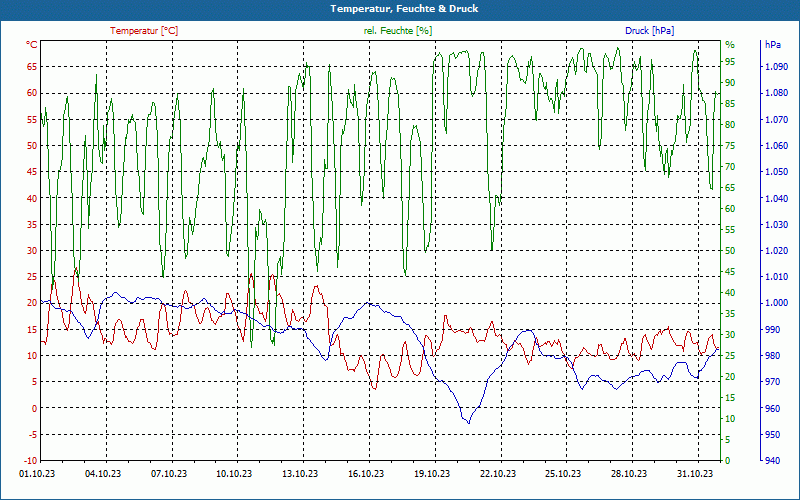Click the date label '22.10.23'
The image size is (800, 500).
pos(498,473)
